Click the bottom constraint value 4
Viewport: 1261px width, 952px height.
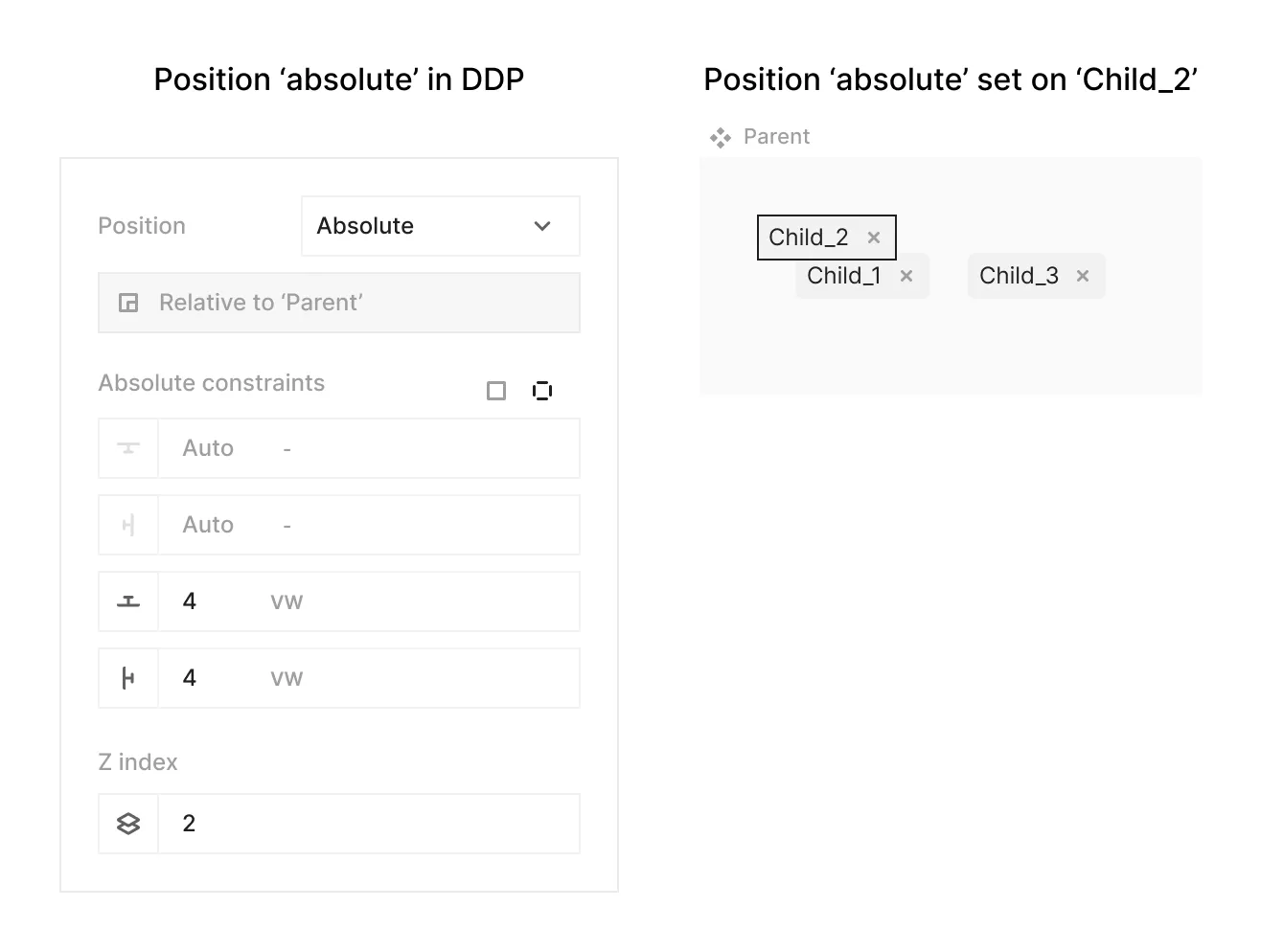point(190,601)
